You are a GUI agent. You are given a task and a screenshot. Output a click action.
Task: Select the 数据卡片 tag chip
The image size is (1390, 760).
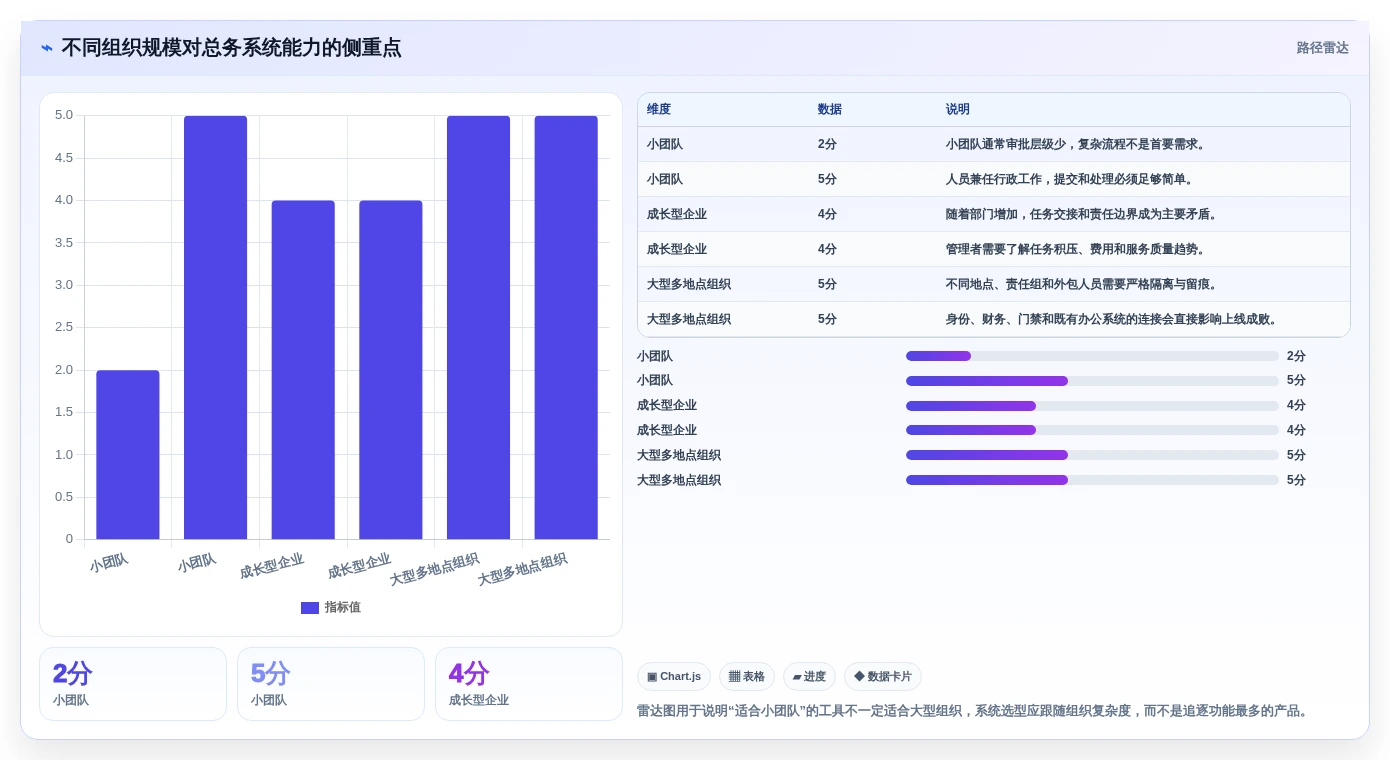click(883, 677)
